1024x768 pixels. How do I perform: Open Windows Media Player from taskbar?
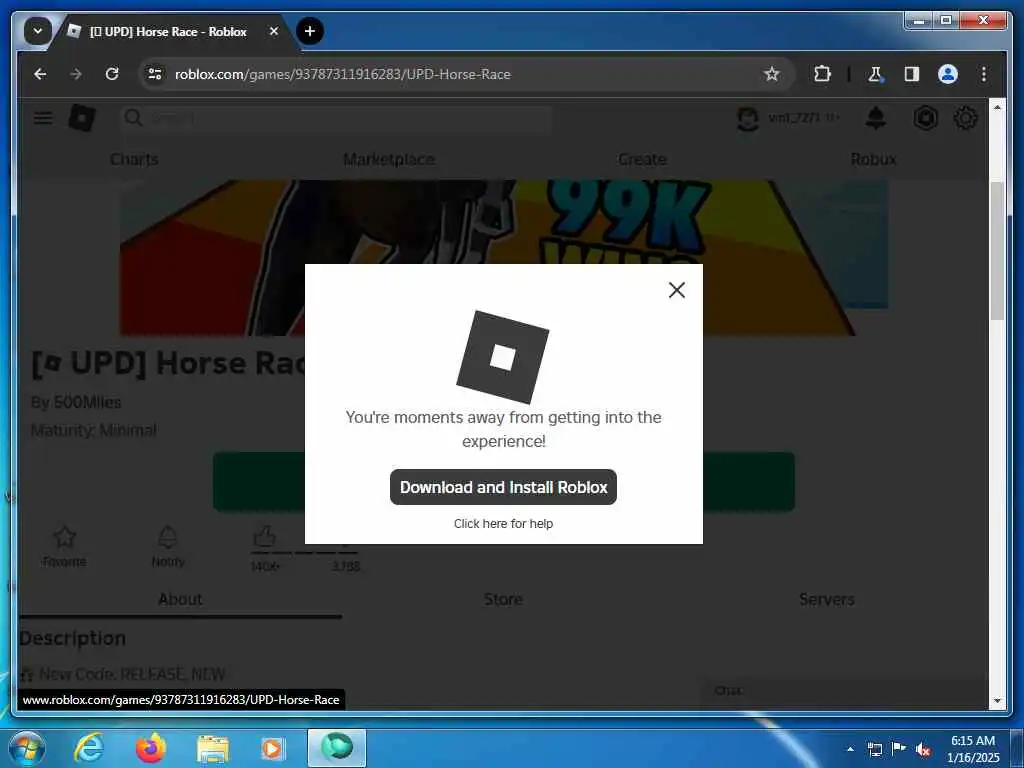272,749
